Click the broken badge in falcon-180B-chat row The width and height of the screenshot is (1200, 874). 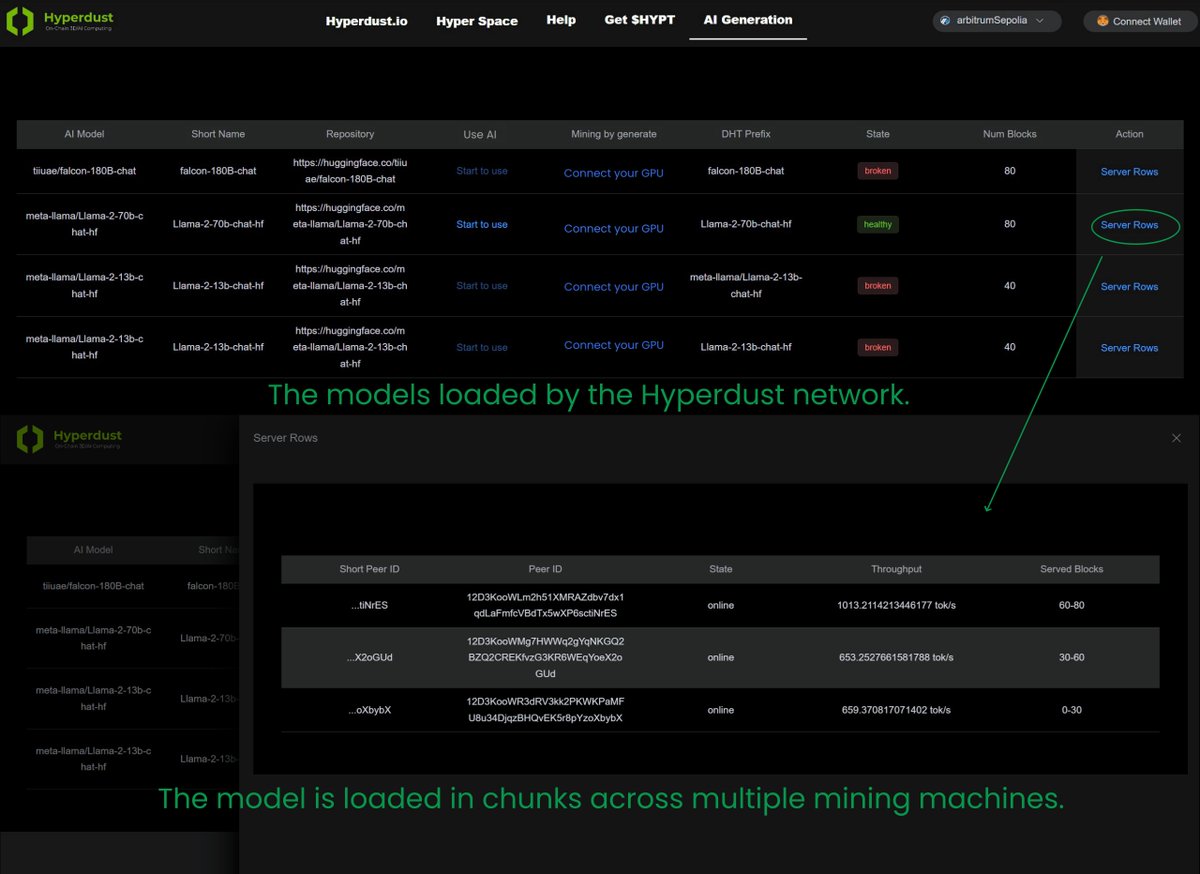point(878,171)
